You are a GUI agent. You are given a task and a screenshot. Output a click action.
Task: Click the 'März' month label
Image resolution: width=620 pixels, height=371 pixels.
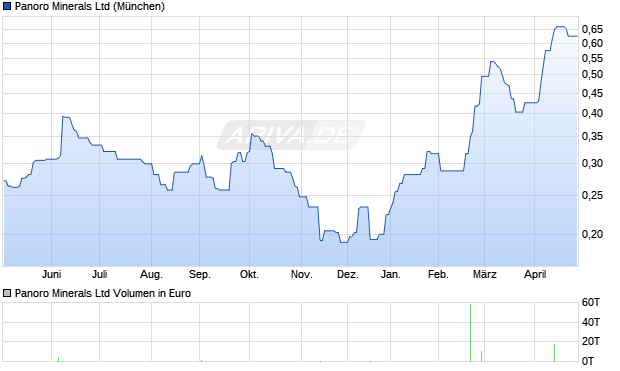click(485, 274)
